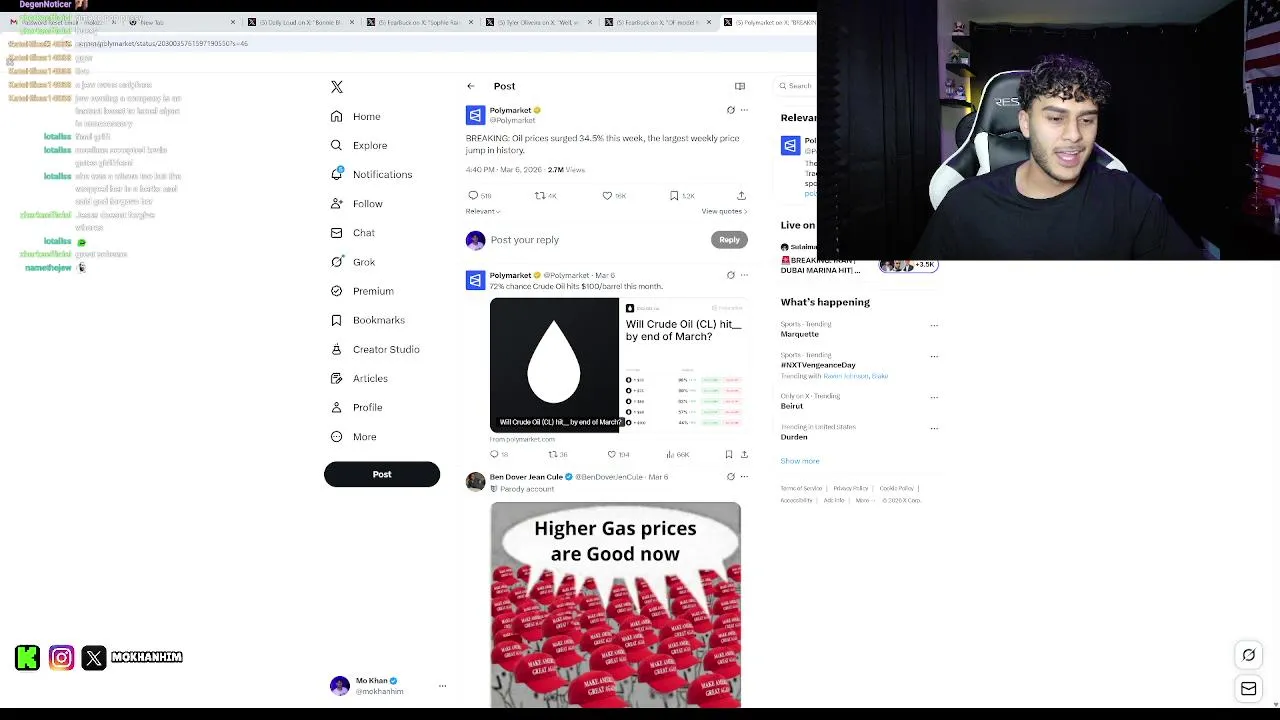Open options for Marquette trend
The height and width of the screenshot is (720, 1280).
click(934, 325)
